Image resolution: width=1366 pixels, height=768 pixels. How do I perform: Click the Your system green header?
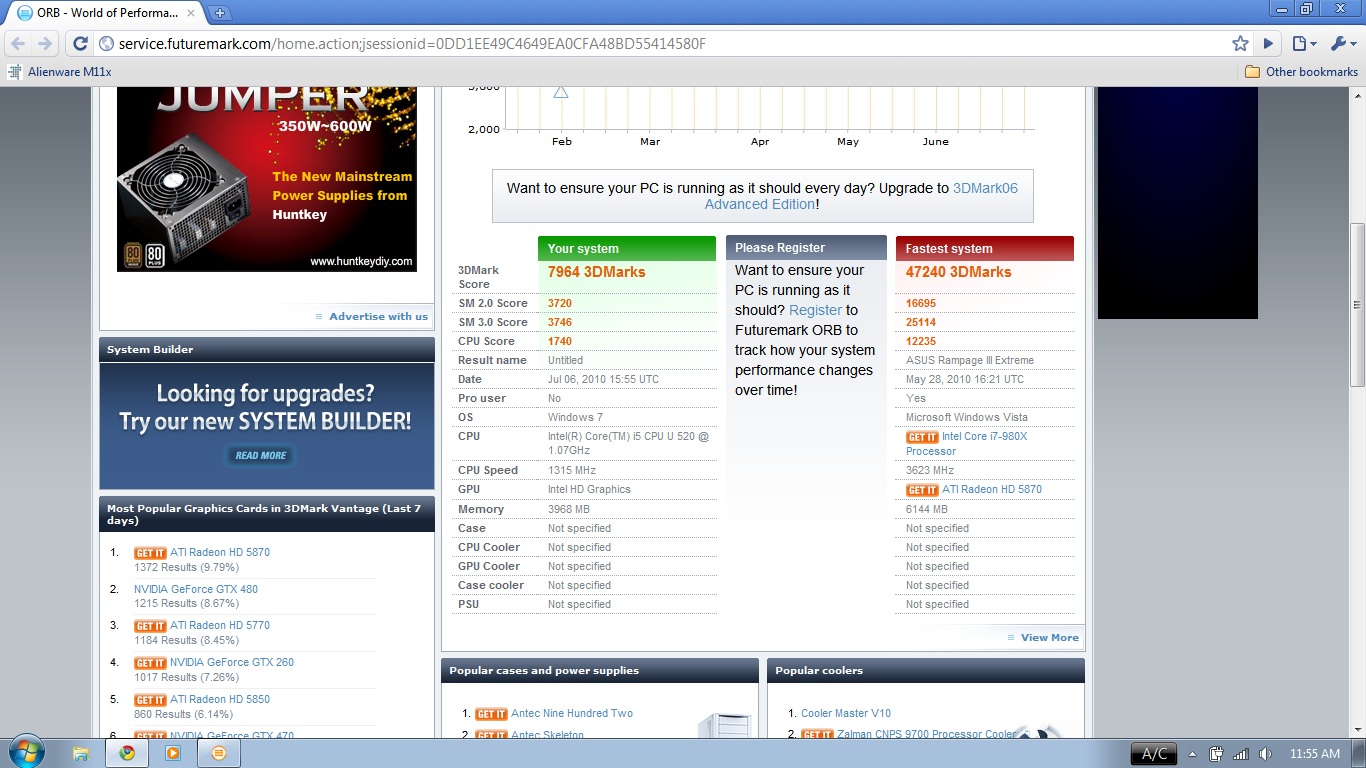click(x=627, y=248)
